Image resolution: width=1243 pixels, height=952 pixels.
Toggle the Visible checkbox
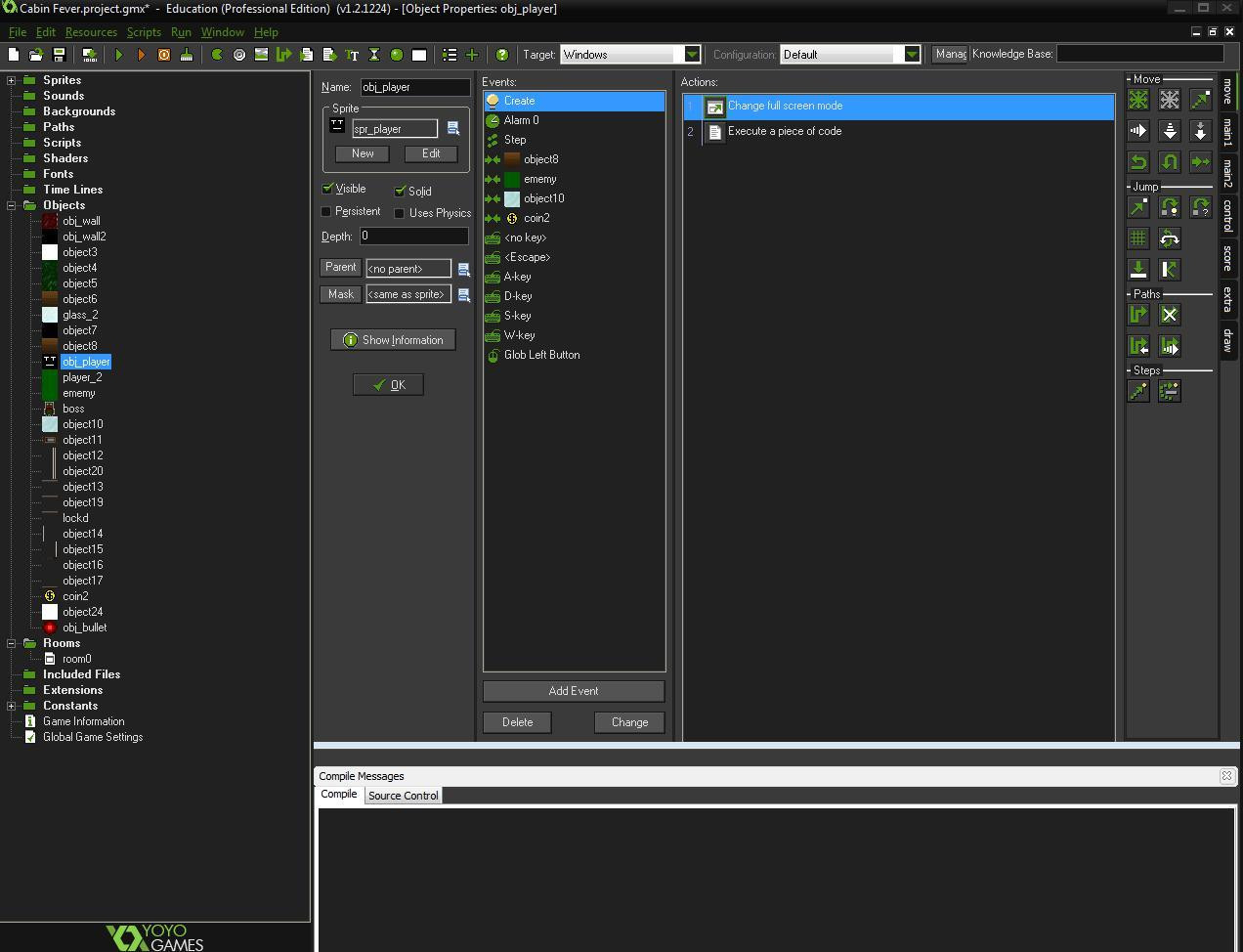pos(327,189)
